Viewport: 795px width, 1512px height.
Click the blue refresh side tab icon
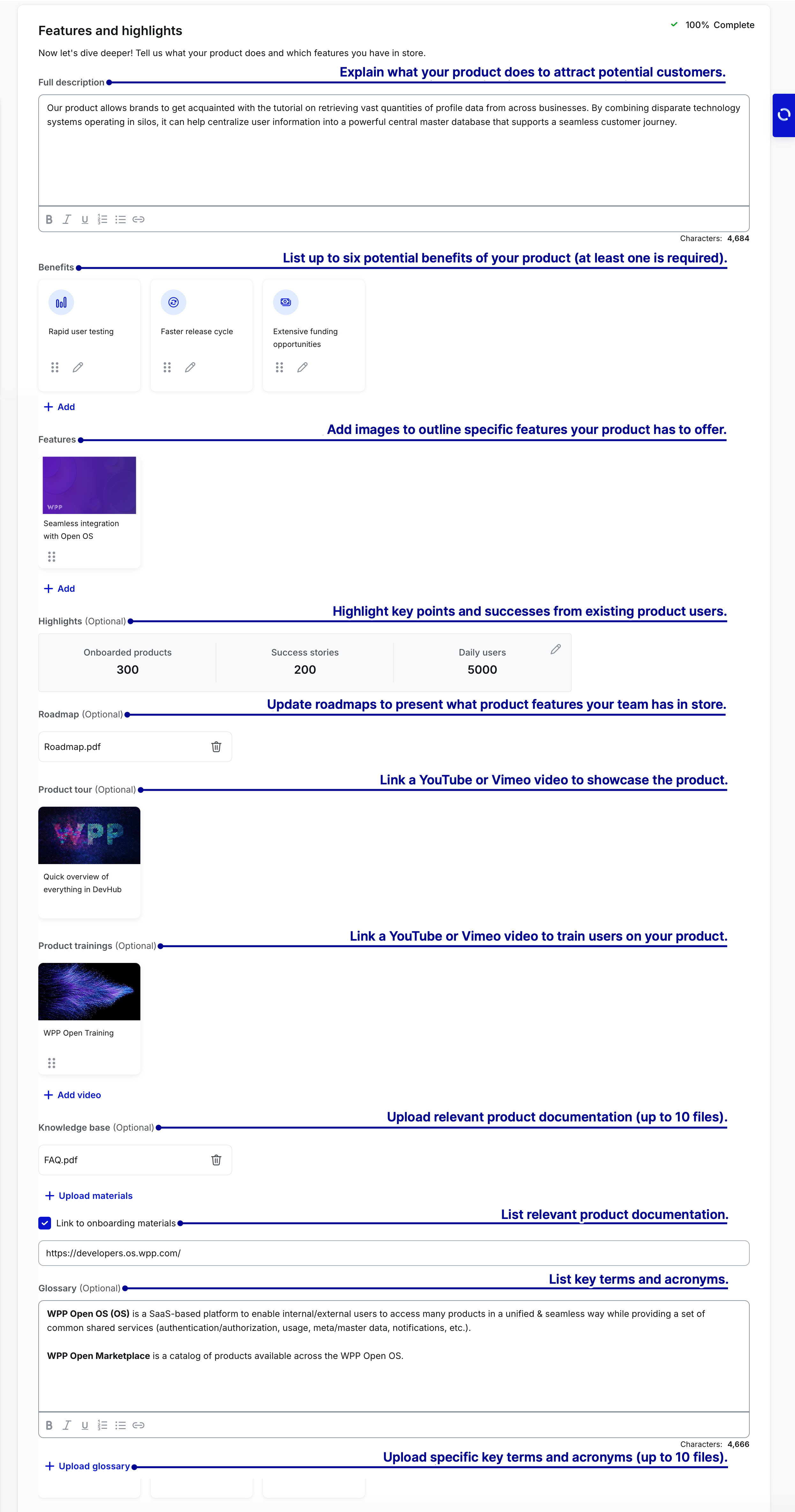point(784,115)
